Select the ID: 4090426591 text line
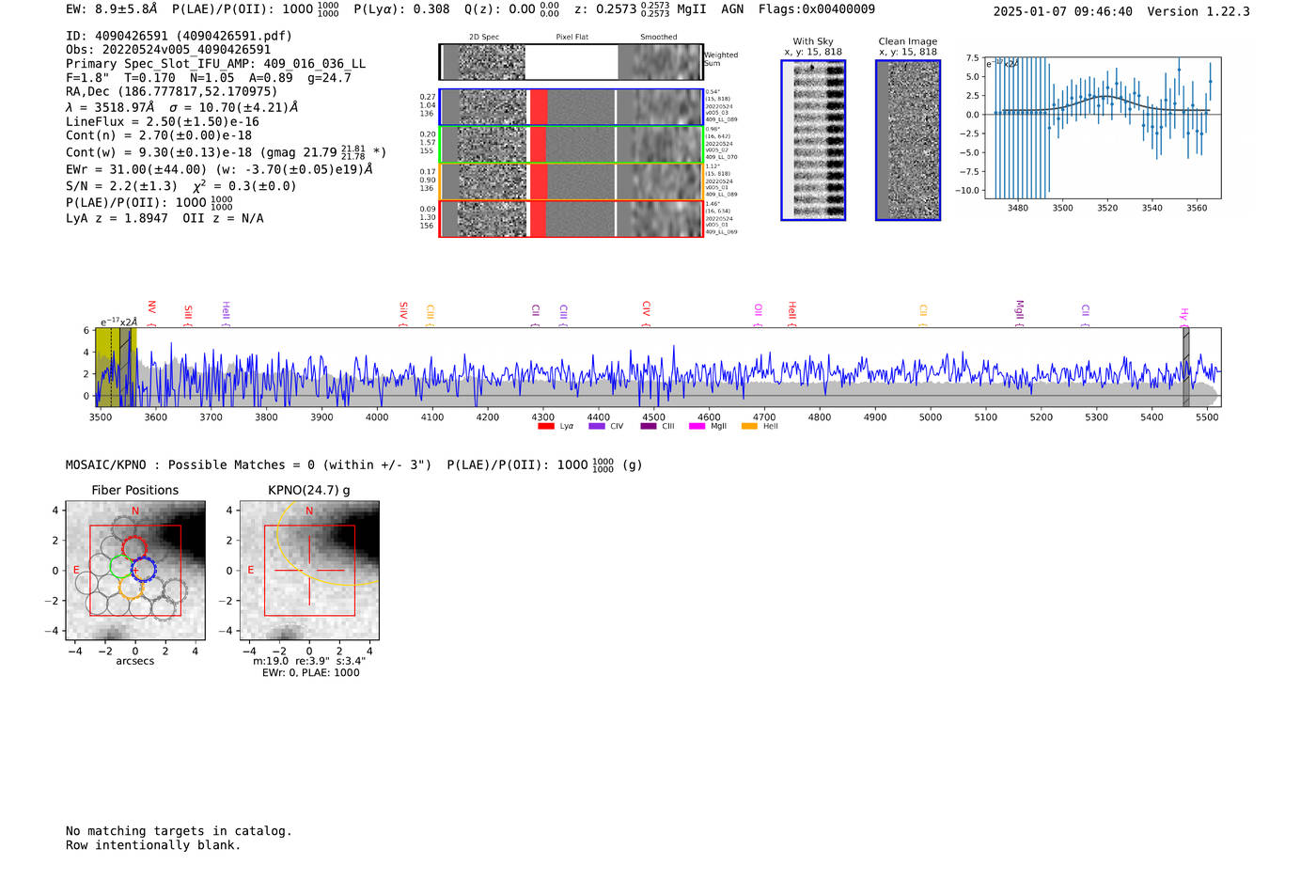Image resolution: width=1316 pixels, height=896 pixels. (179, 36)
